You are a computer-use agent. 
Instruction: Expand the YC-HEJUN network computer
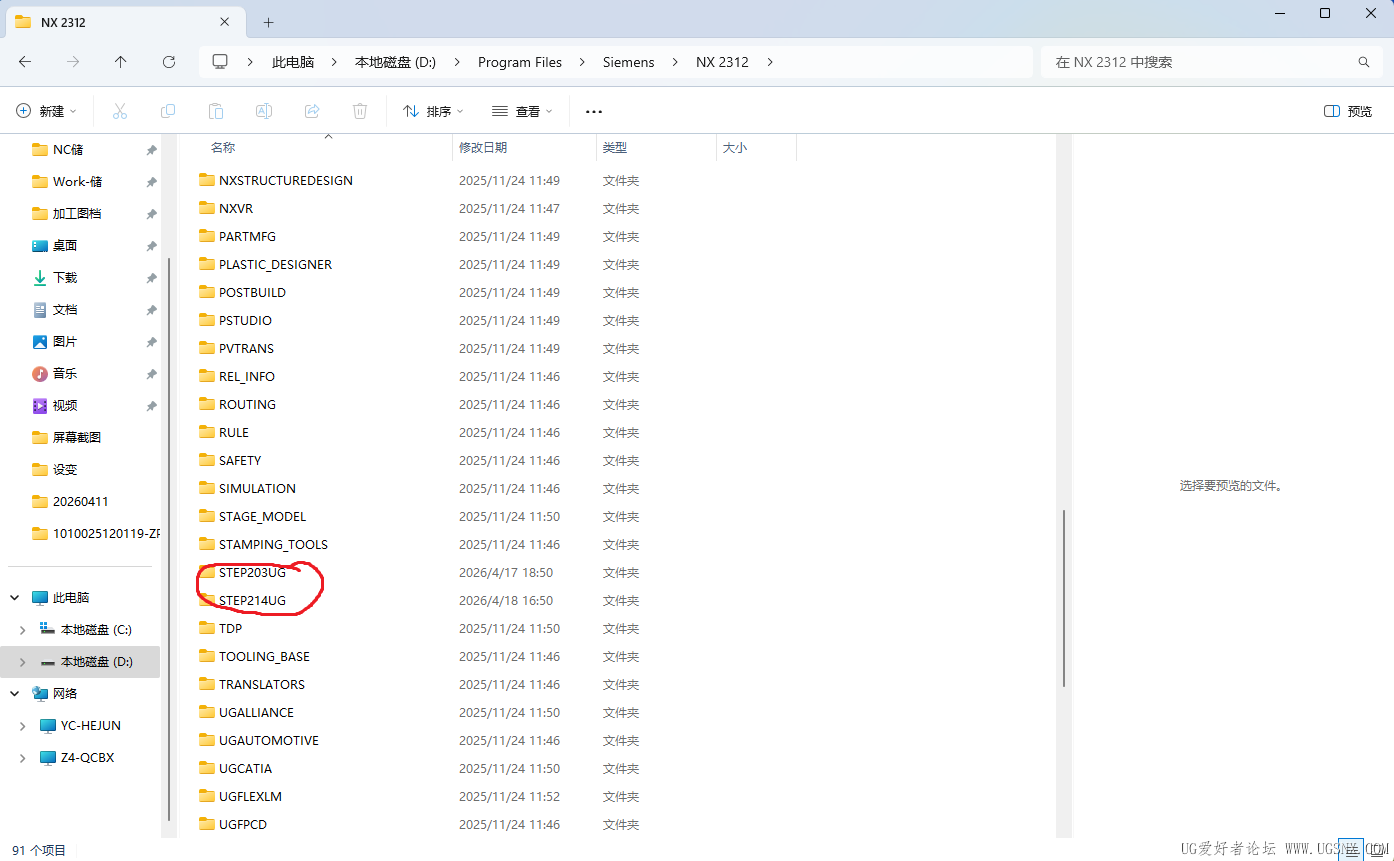click(x=23, y=726)
